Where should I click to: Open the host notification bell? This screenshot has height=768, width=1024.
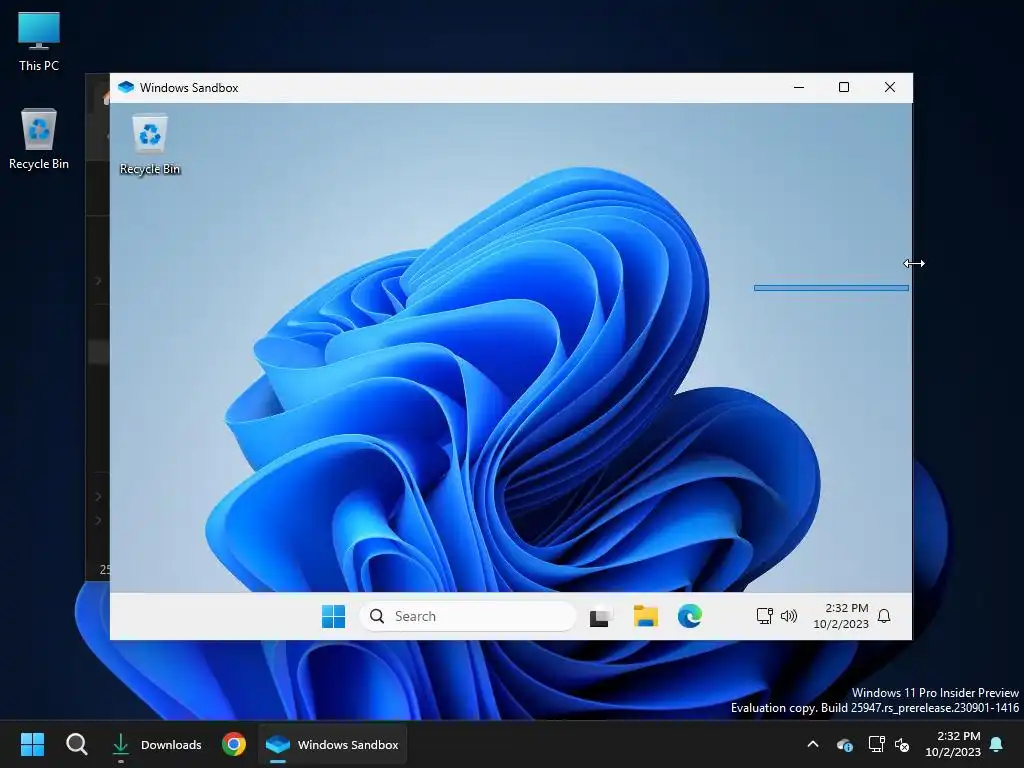click(x=997, y=744)
